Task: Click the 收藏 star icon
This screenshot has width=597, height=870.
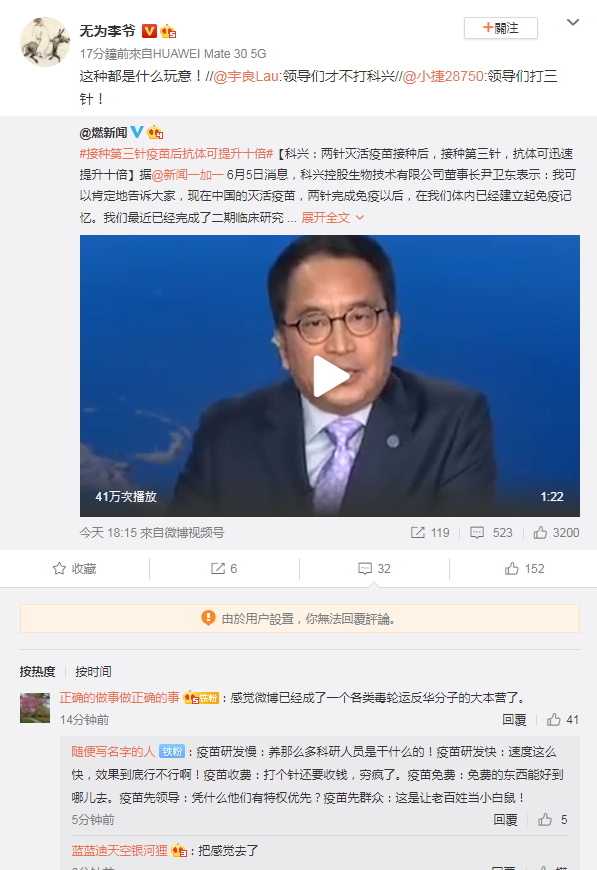Action: pos(59,569)
